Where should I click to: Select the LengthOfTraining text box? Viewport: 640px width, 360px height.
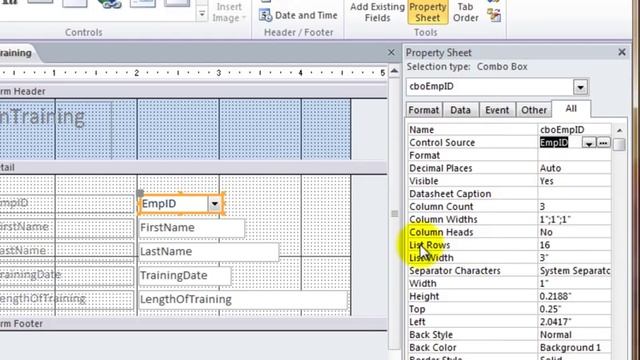pos(243,299)
